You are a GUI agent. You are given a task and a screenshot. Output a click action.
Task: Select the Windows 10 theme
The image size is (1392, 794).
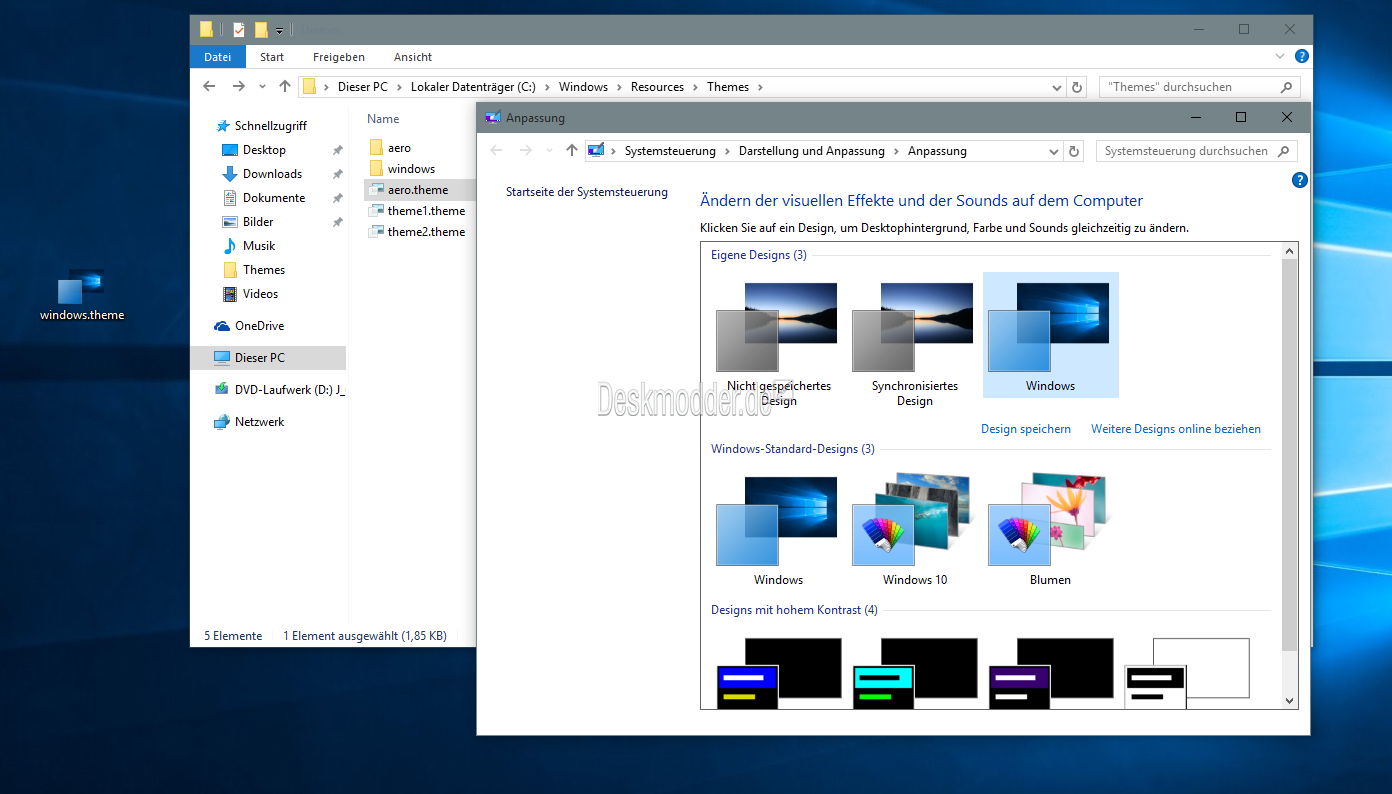[914, 529]
